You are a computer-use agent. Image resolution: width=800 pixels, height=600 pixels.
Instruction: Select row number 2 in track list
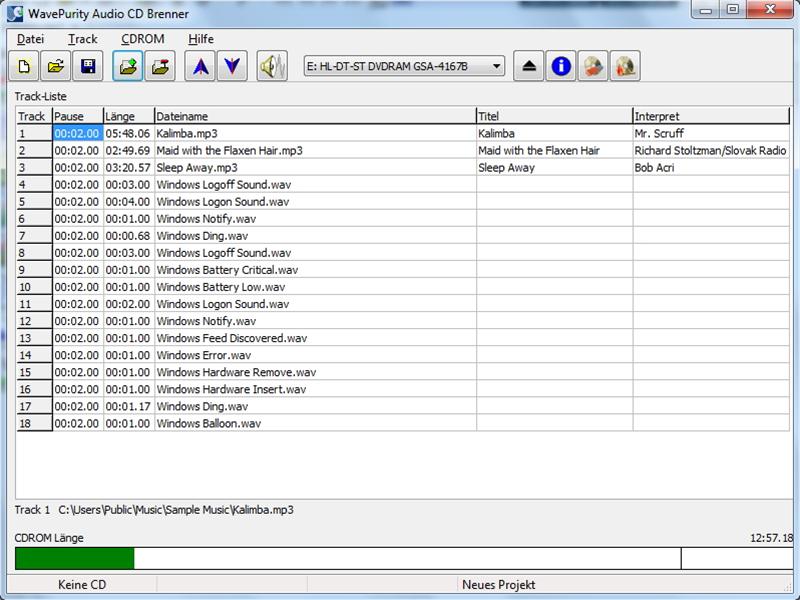[x=35, y=151]
